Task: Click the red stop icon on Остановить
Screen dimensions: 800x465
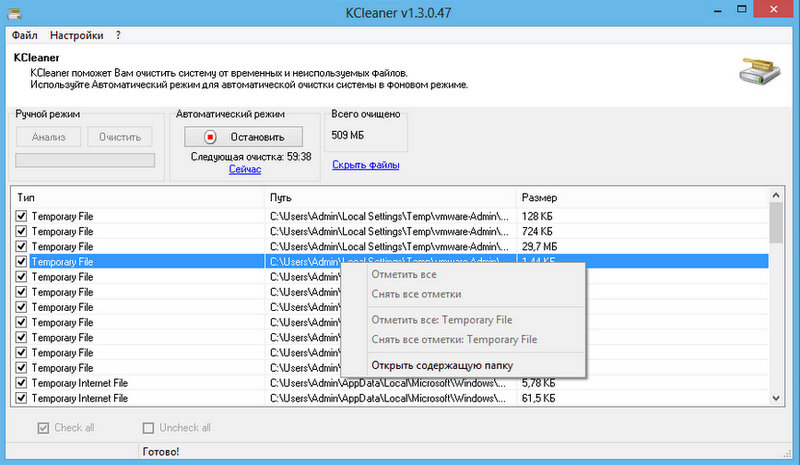Action: (x=210, y=137)
